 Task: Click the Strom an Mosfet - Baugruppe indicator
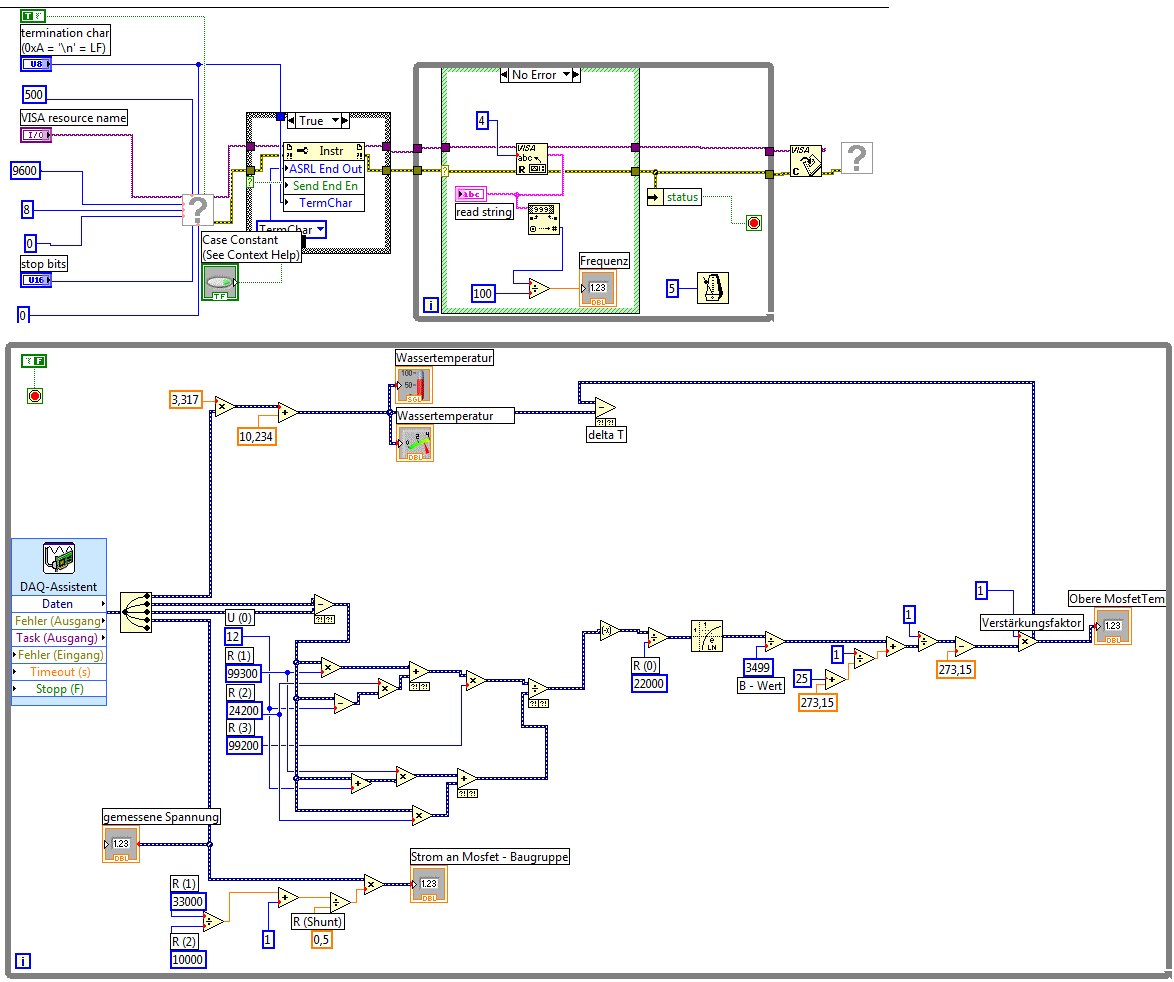[x=429, y=884]
